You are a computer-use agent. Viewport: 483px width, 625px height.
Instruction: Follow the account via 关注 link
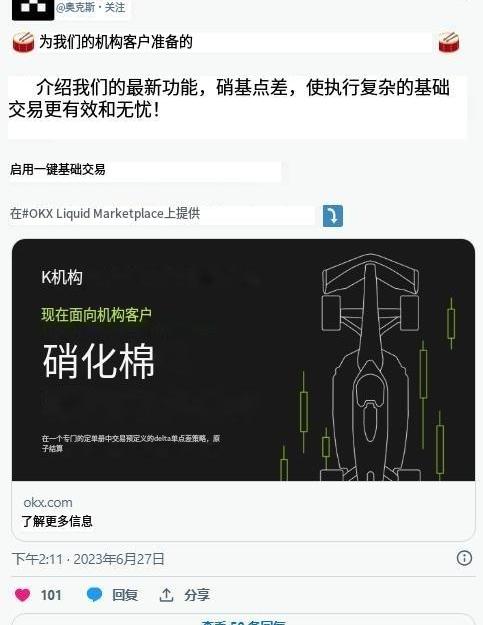115,8
